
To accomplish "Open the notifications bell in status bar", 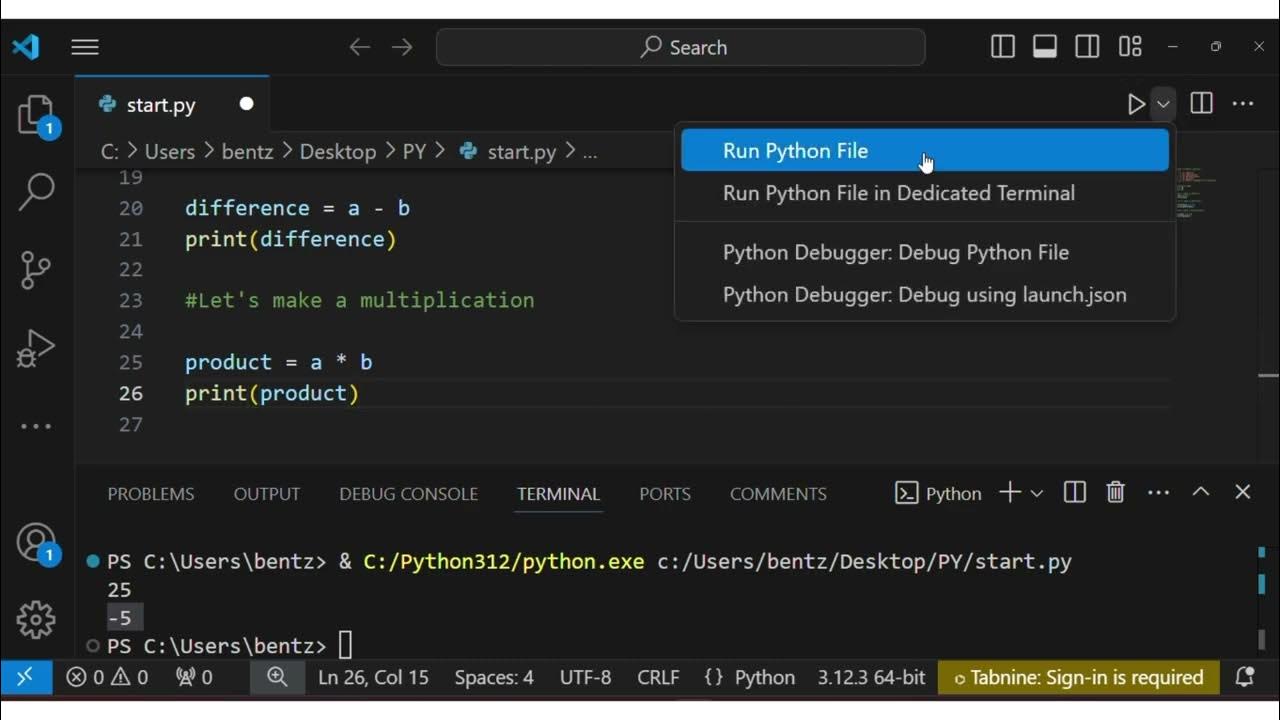I will click(1245, 677).
